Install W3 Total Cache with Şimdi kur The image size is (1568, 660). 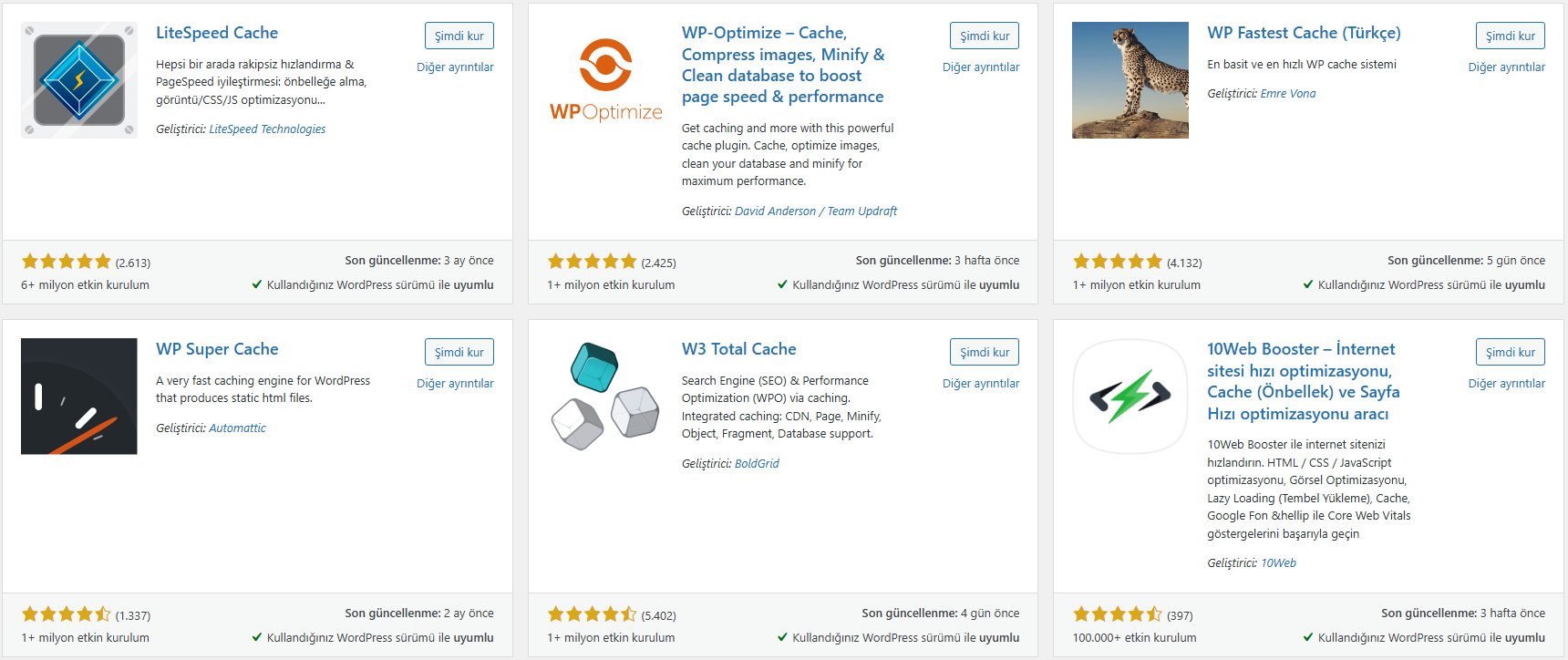pyautogui.click(x=985, y=352)
